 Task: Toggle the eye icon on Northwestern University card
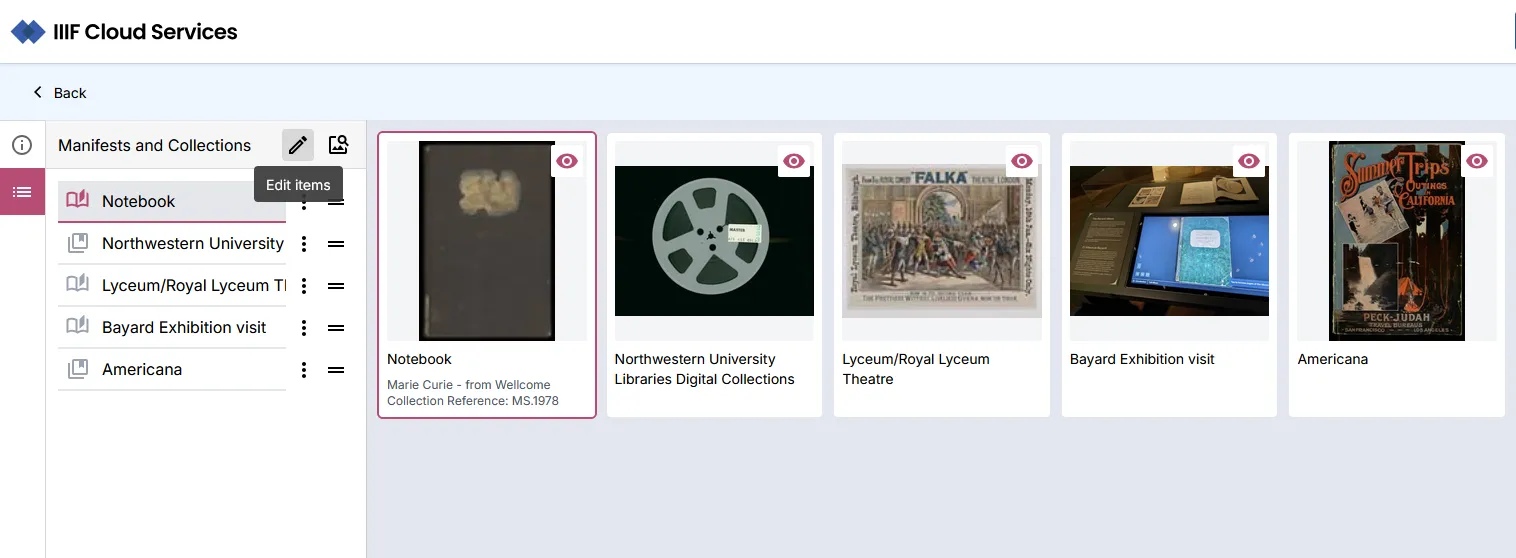(794, 161)
